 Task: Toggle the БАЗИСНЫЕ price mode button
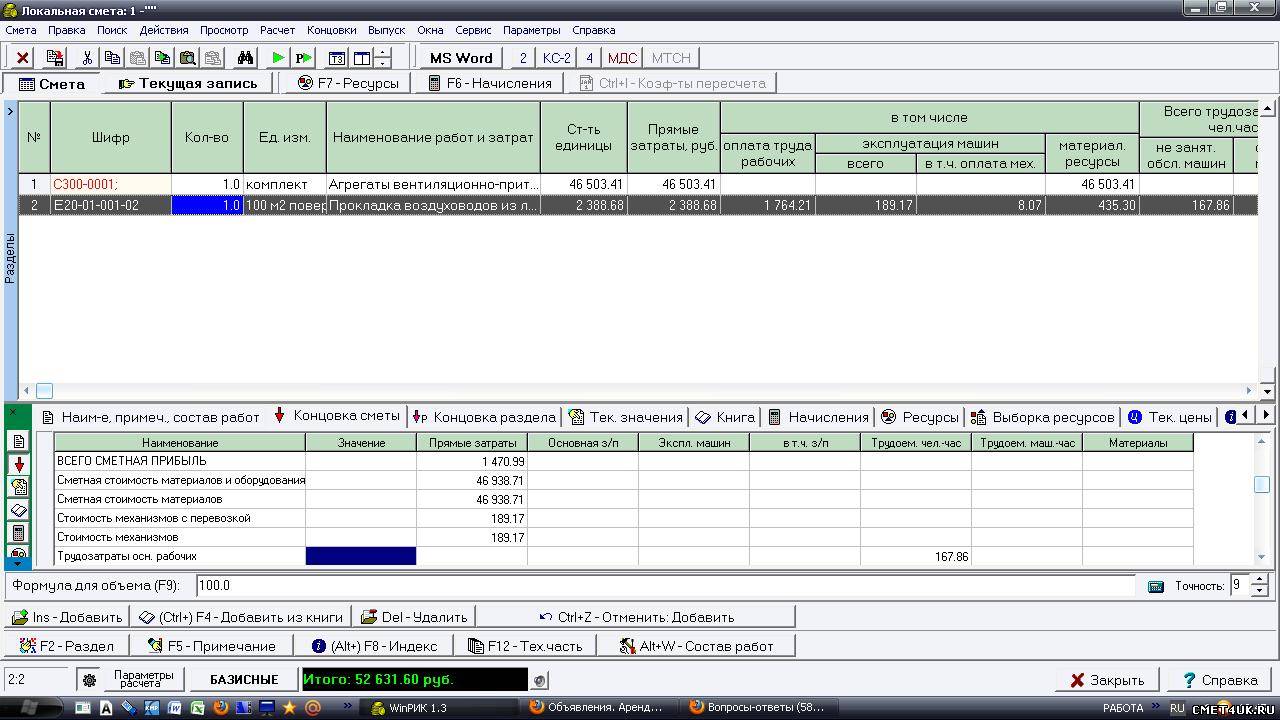pos(244,680)
